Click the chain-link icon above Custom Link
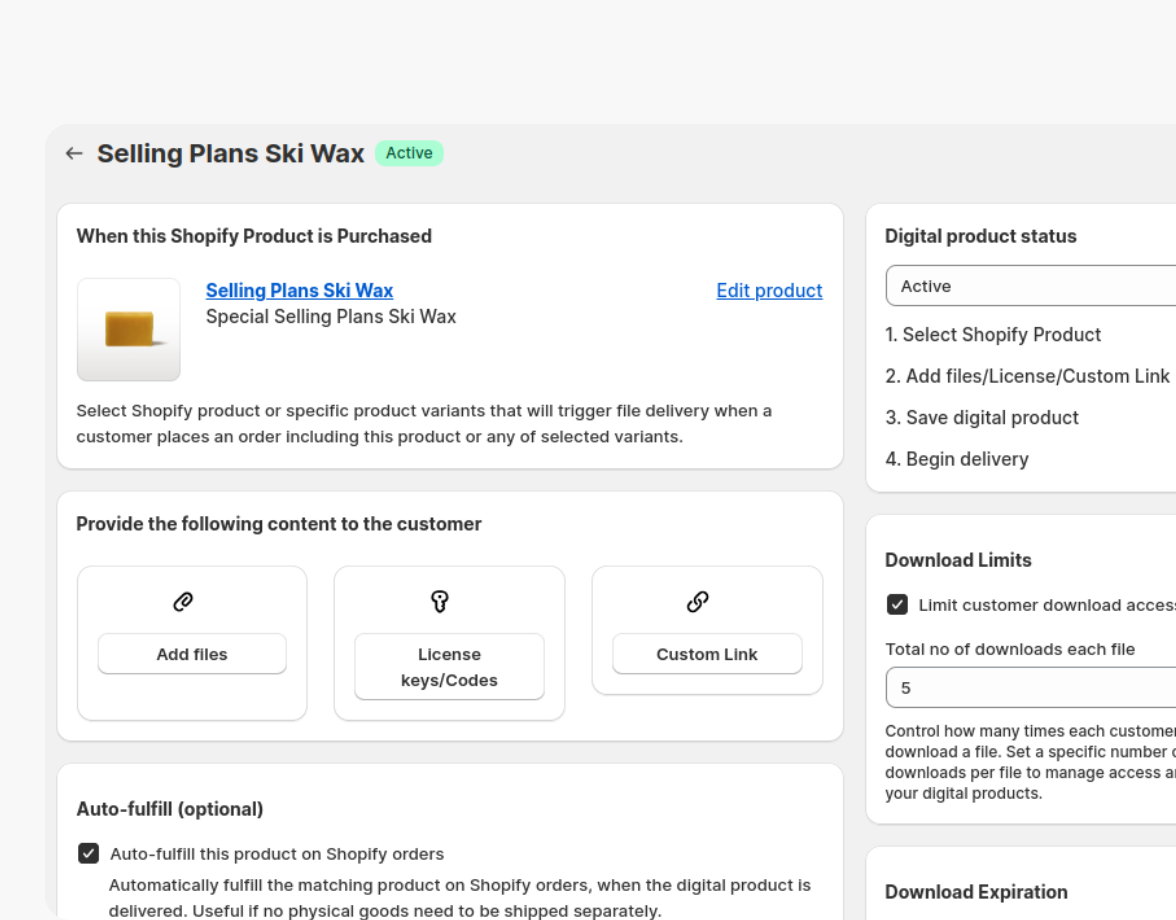1176x920 pixels. click(x=698, y=601)
